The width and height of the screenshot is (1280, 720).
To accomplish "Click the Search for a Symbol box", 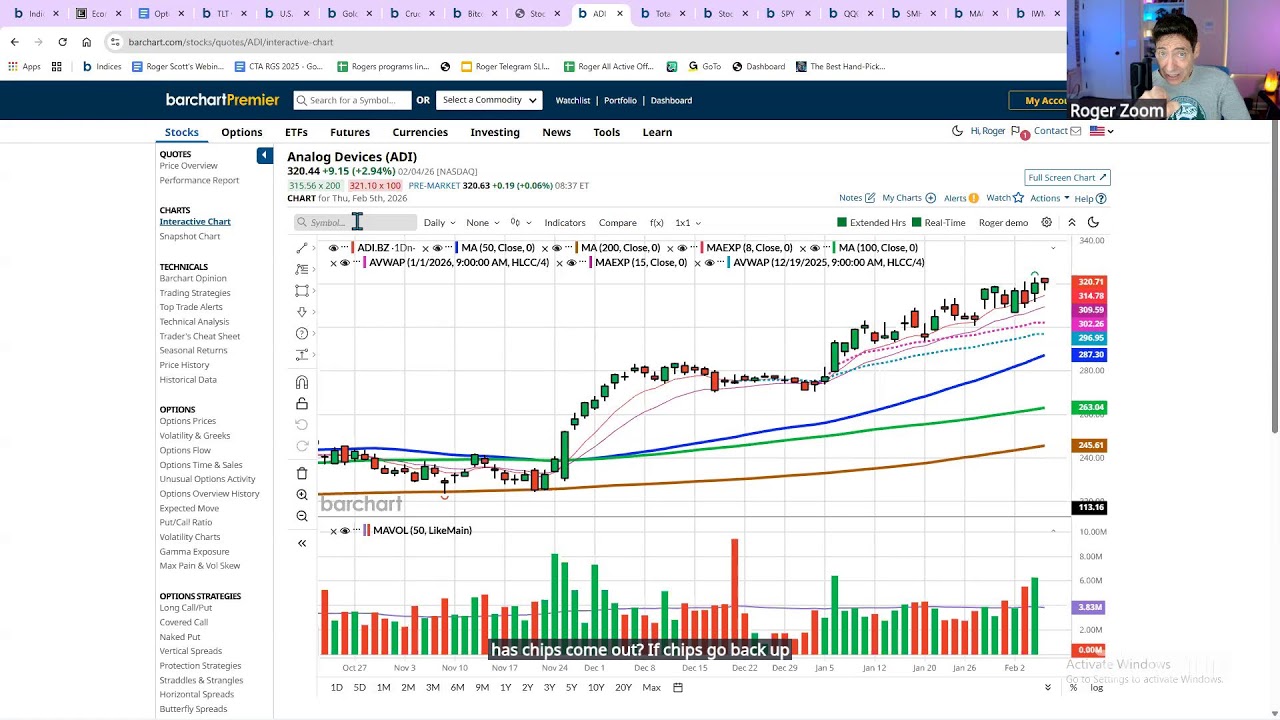I will pyautogui.click(x=352, y=100).
